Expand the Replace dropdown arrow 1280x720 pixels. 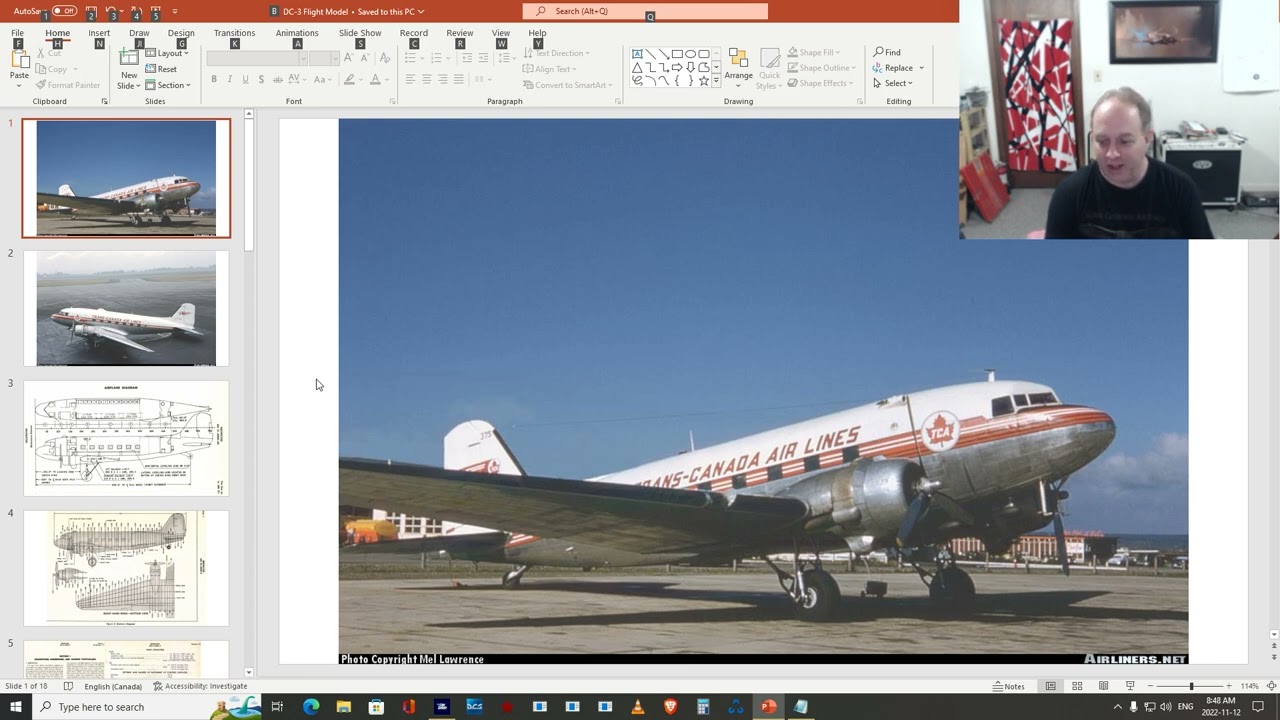[921, 68]
